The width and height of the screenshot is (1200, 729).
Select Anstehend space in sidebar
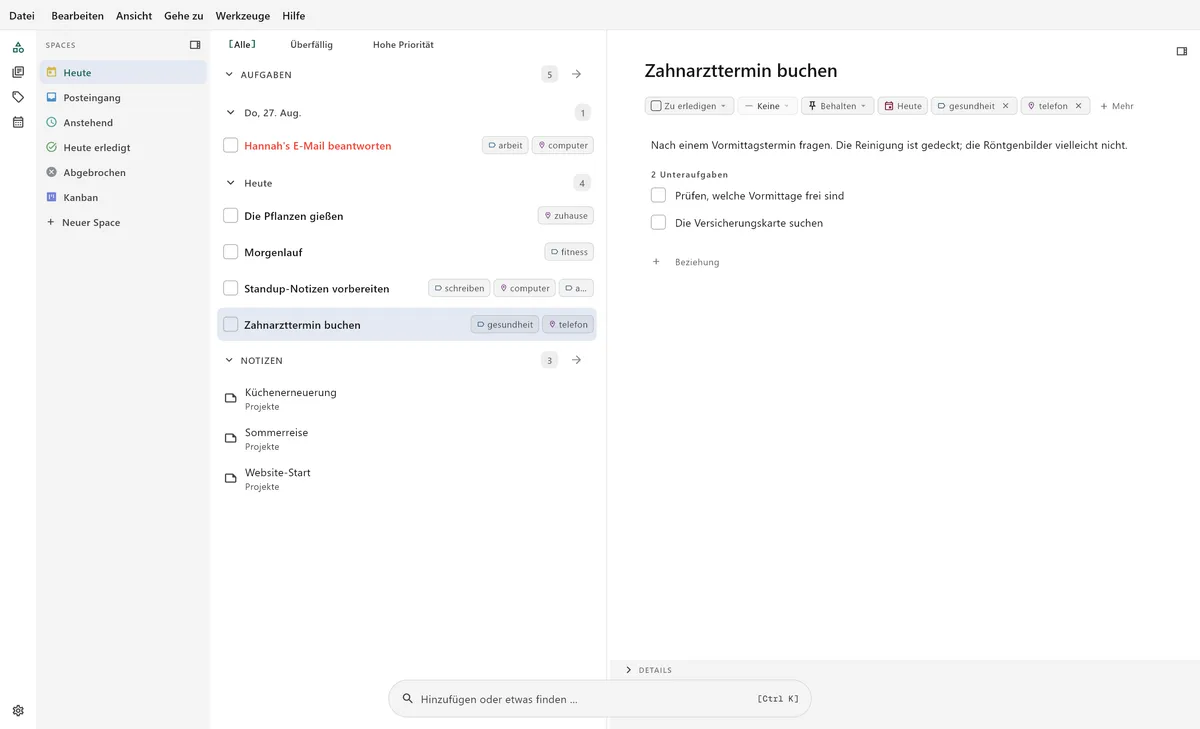tap(123, 122)
